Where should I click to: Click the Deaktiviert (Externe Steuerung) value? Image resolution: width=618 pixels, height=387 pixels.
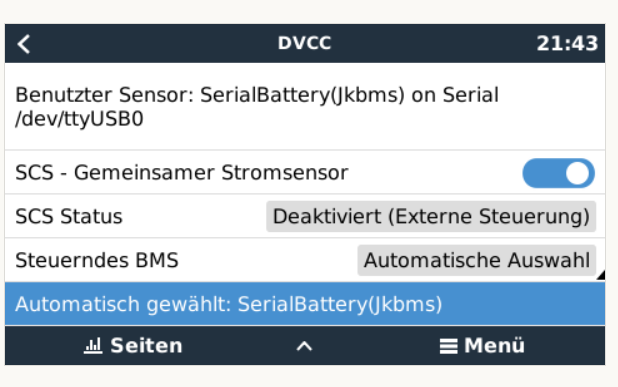coord(431,216)
